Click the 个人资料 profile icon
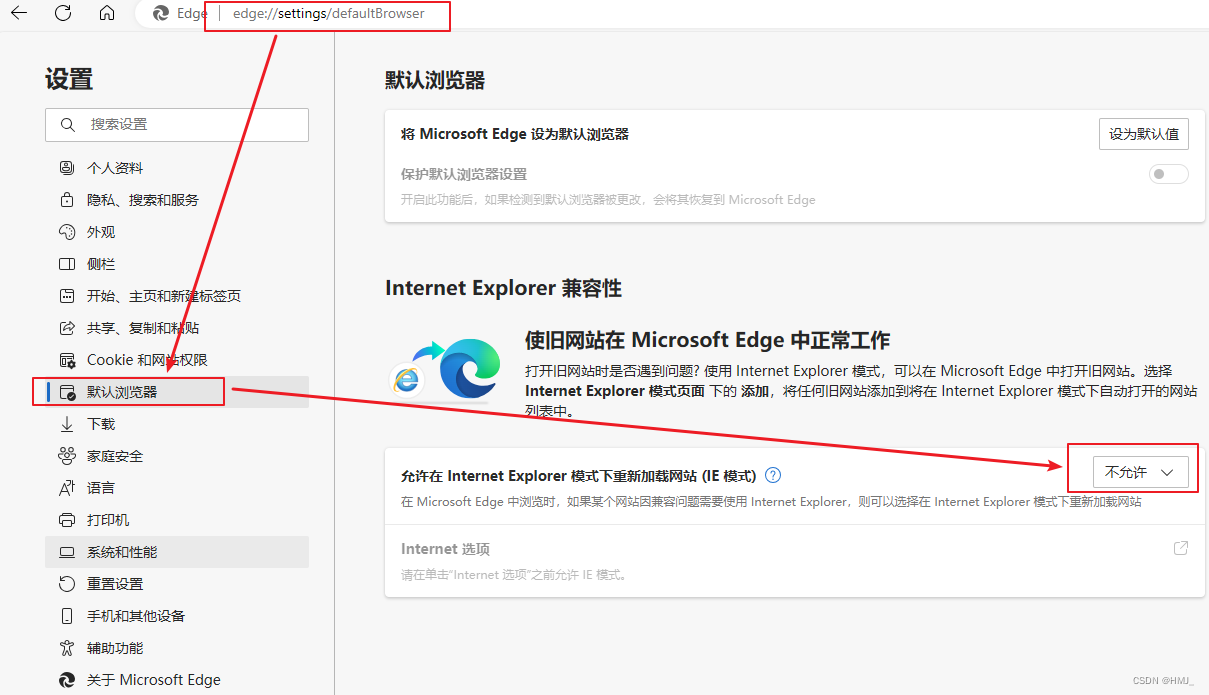 coord(67,168)
